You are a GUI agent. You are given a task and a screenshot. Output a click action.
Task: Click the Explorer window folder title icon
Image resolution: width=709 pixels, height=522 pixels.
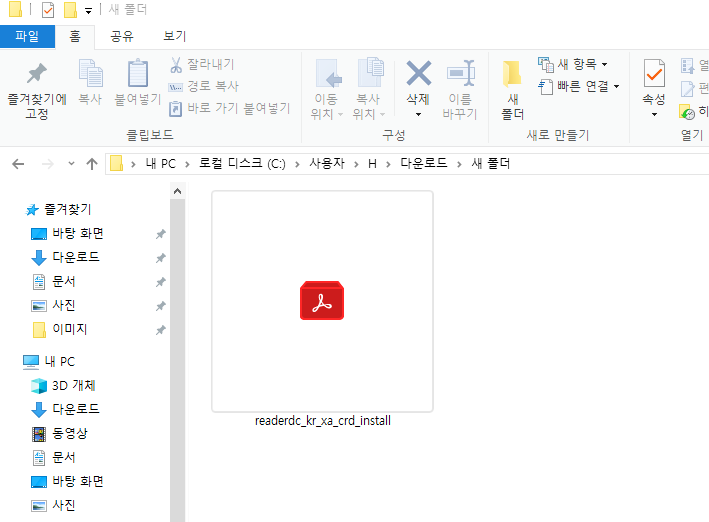pyautogui.click(x=15, y=9)
